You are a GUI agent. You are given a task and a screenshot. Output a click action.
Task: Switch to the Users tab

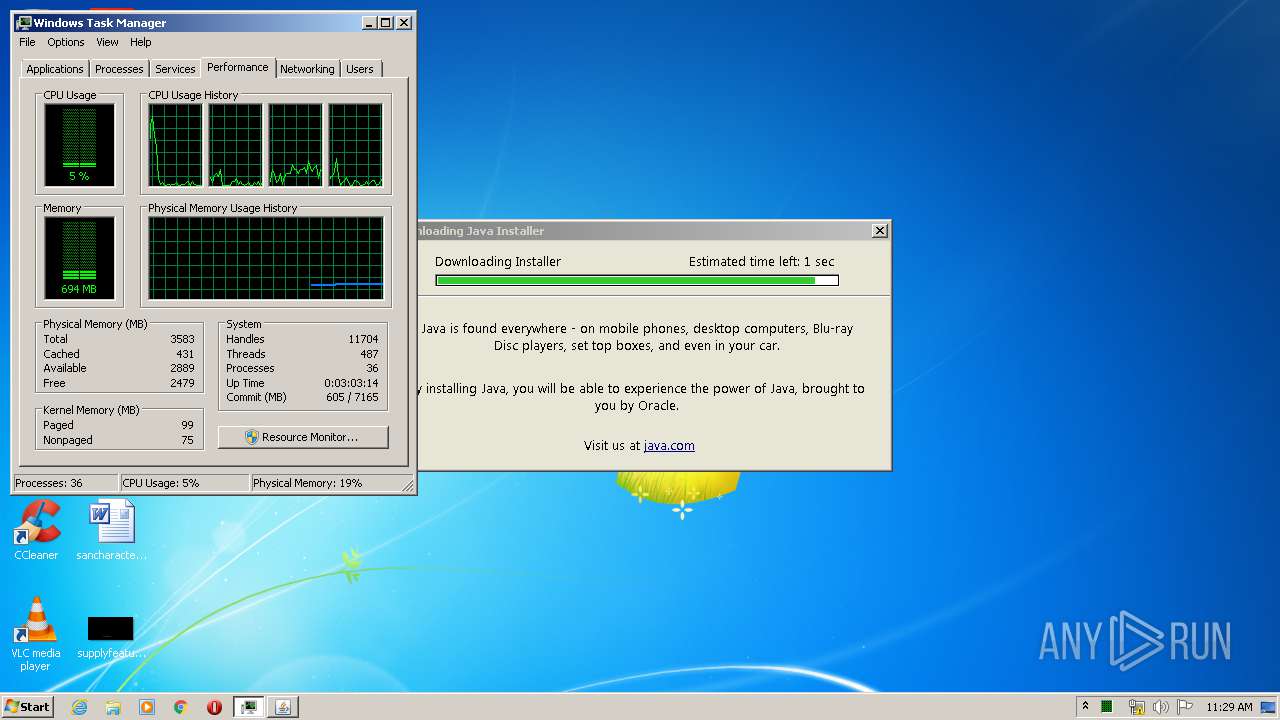(360, 69)
